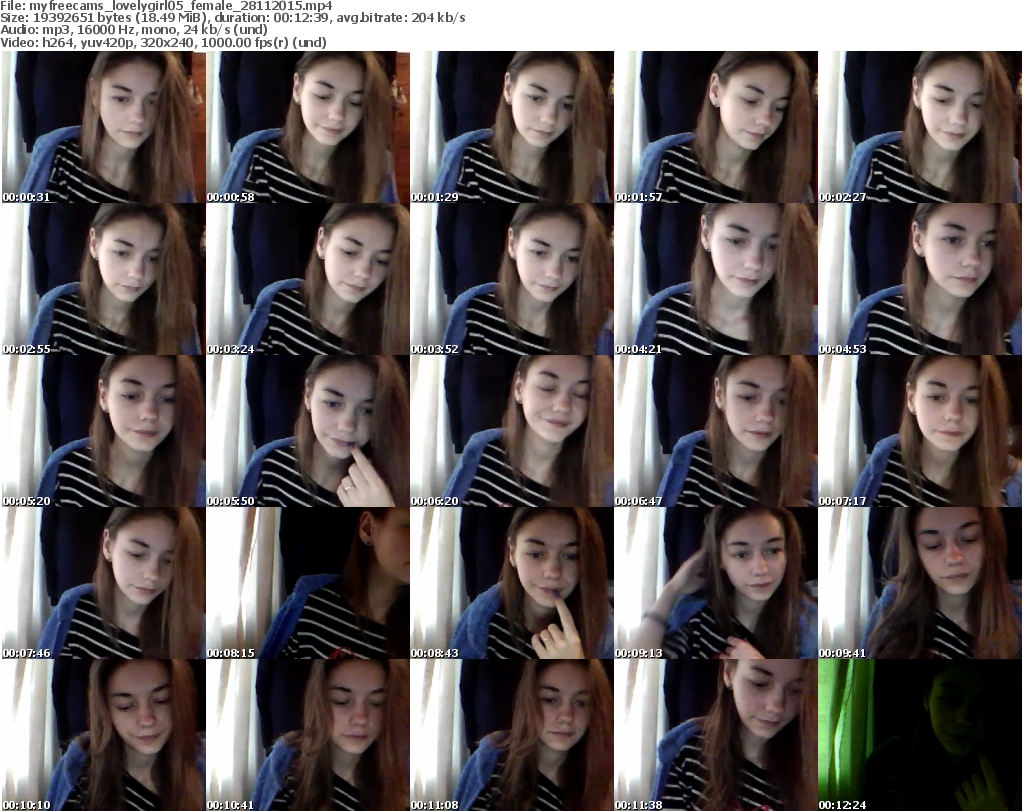The height and width of the screenshot is (811, 1024).
Task: Click the frame at 00:04:21
Action: pyautogui.click(x=716, y=279)
